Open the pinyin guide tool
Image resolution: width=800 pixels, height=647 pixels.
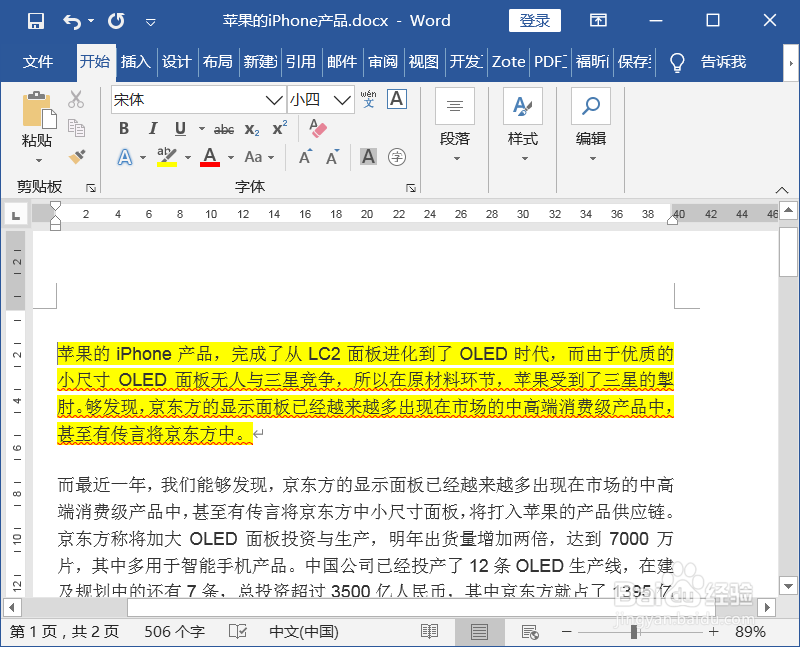(367, 98)
